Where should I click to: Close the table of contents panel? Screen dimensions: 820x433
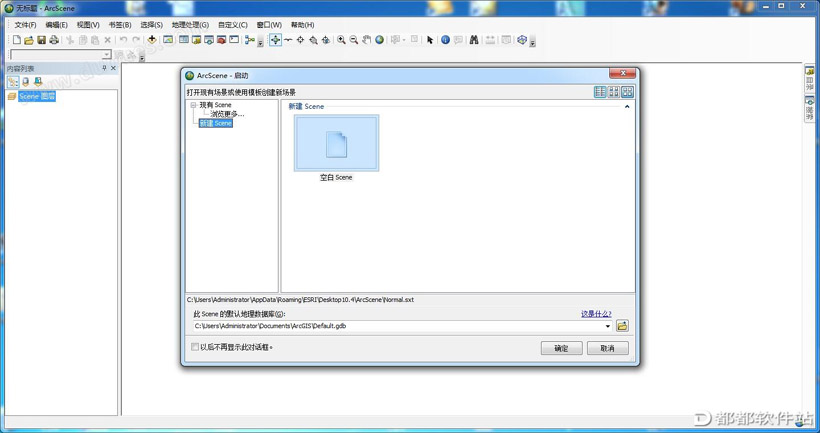tap(113, 68)
